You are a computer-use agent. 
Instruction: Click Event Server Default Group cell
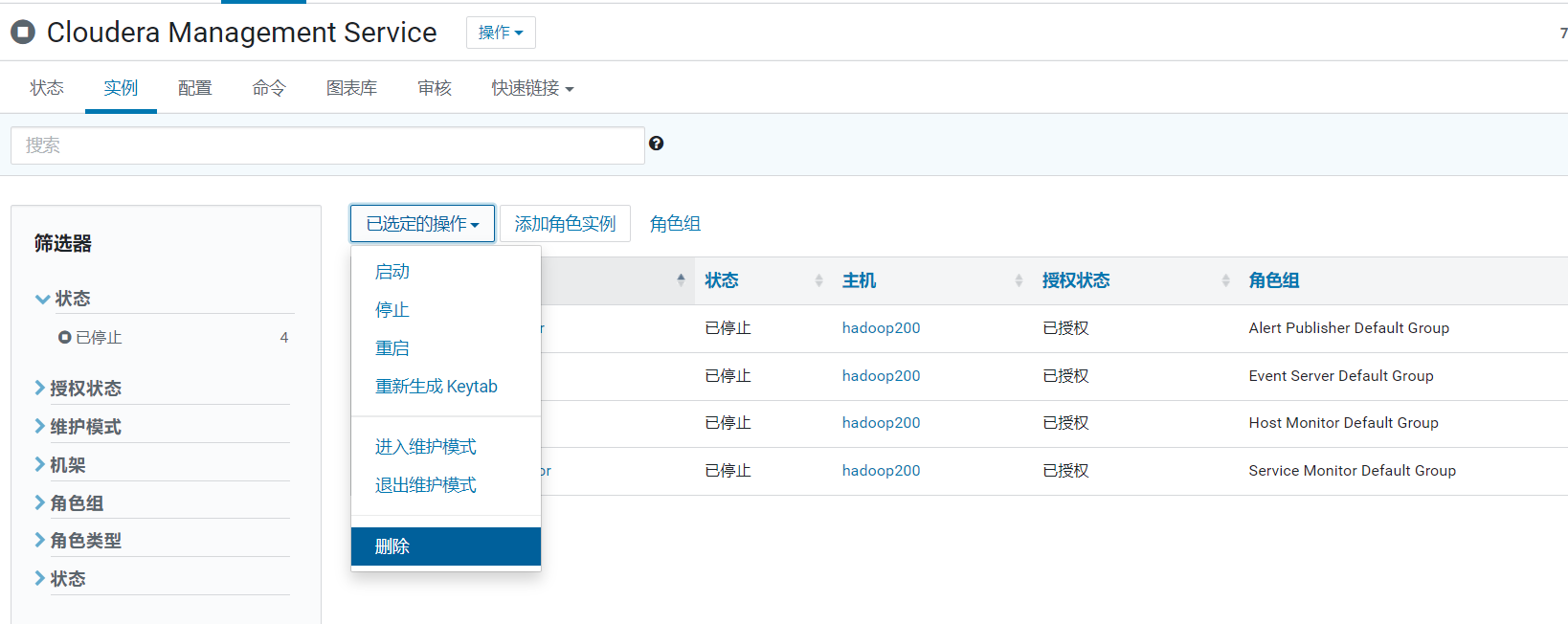1341,376
